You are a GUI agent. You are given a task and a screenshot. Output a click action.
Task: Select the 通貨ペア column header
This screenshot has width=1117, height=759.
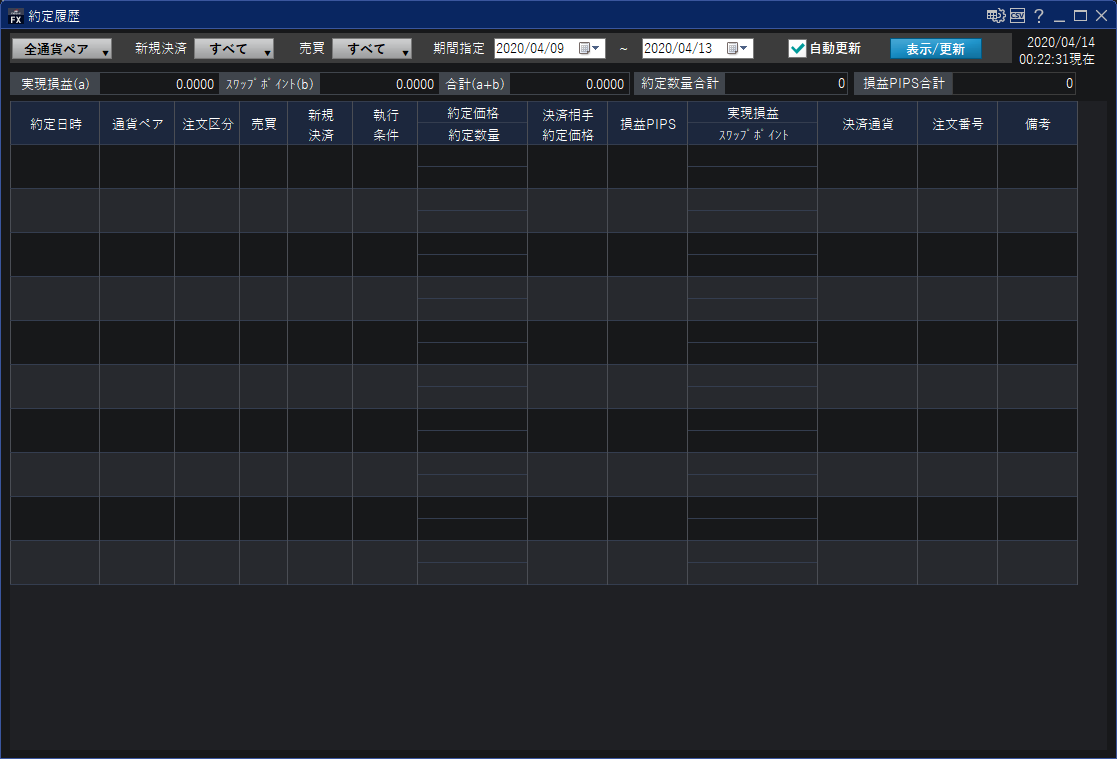tap(137, 124)
